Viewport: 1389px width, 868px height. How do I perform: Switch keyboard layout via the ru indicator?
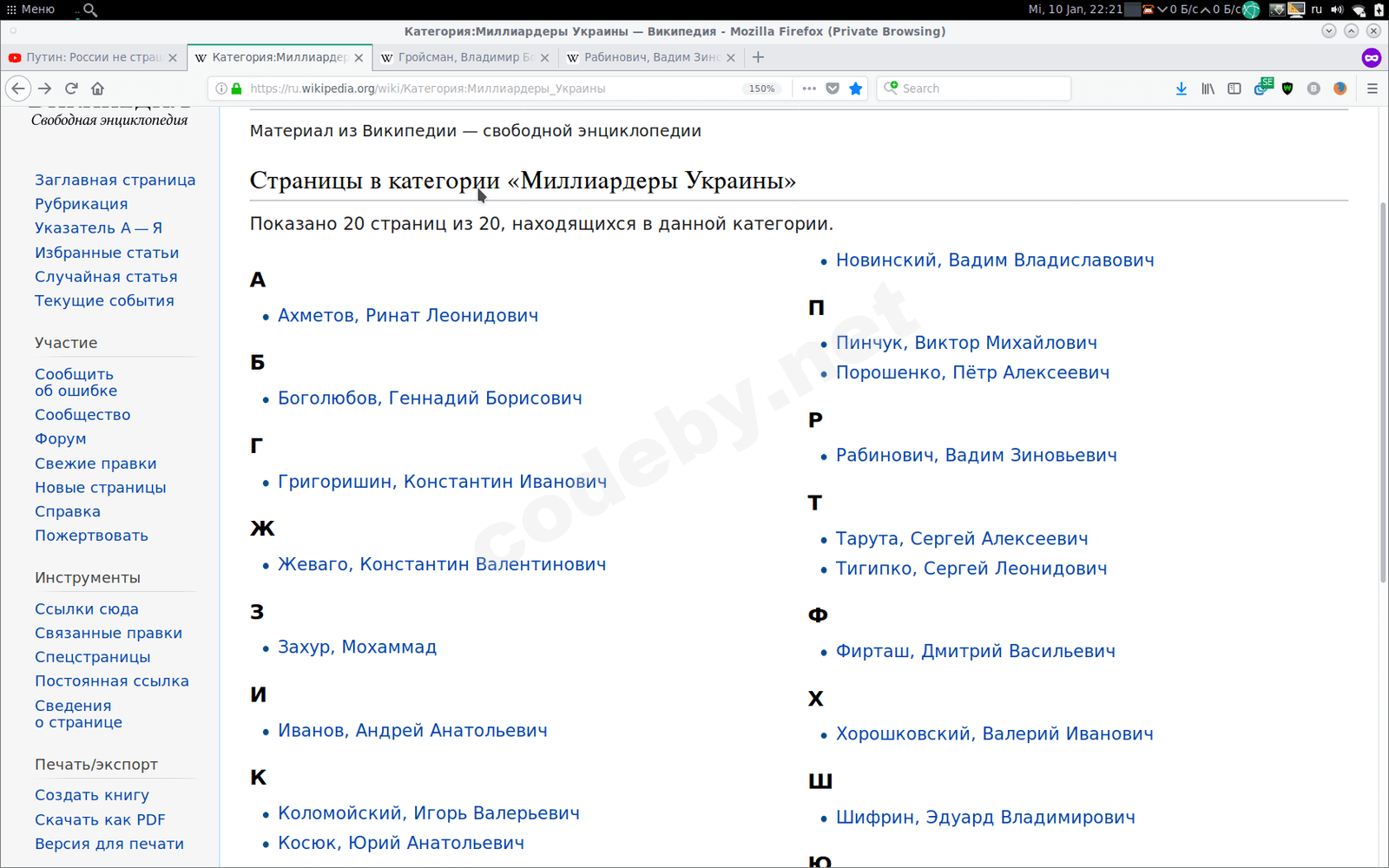point(1316,10)
